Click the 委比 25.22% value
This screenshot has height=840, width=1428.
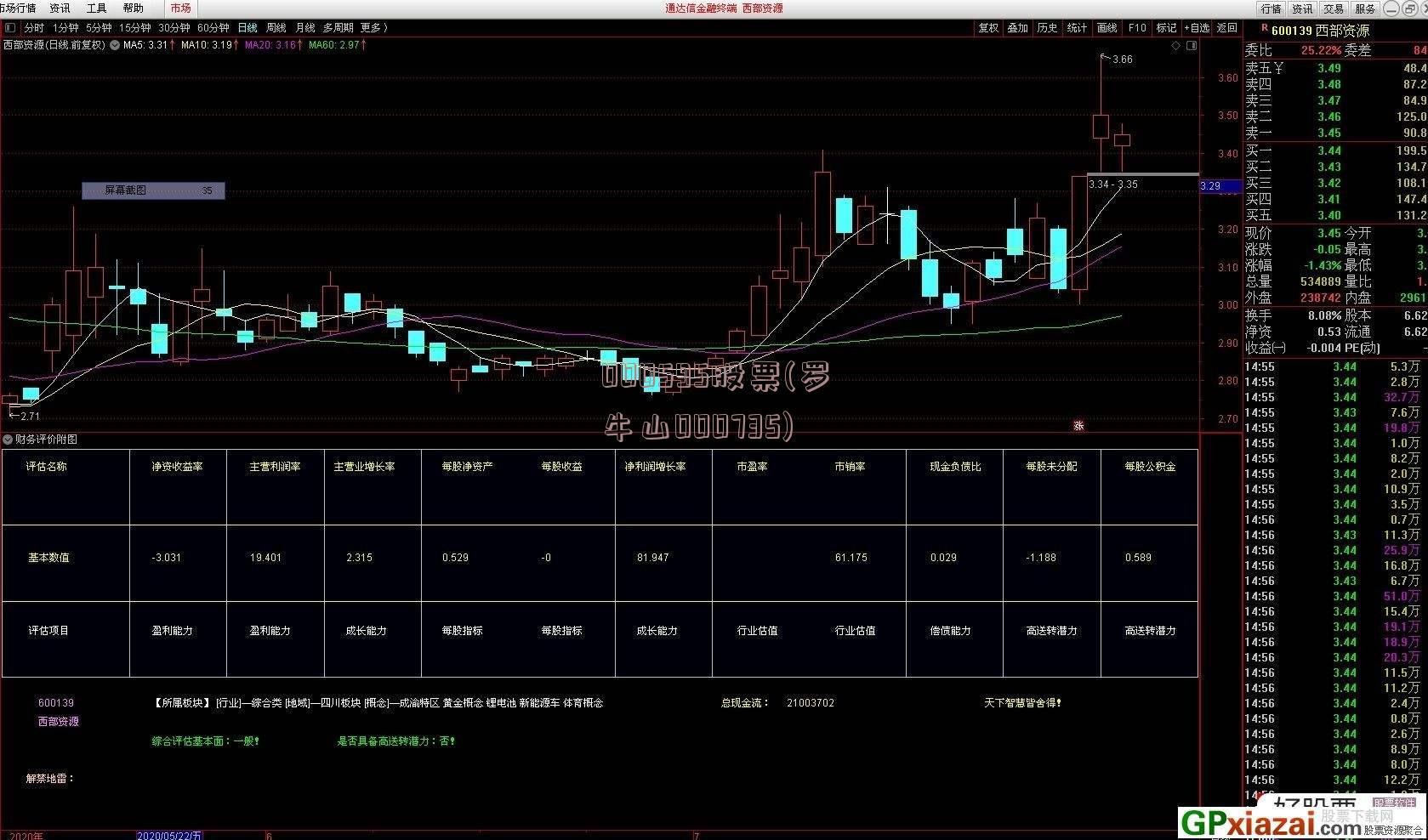(x=1321, y=50)
